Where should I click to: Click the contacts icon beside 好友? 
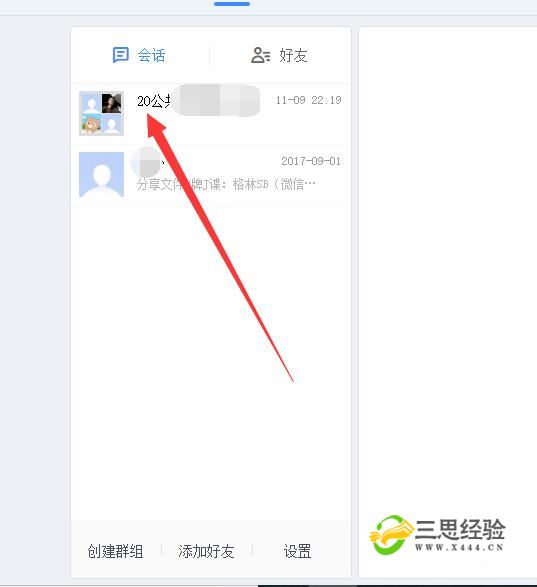click(x=260, y=55)
